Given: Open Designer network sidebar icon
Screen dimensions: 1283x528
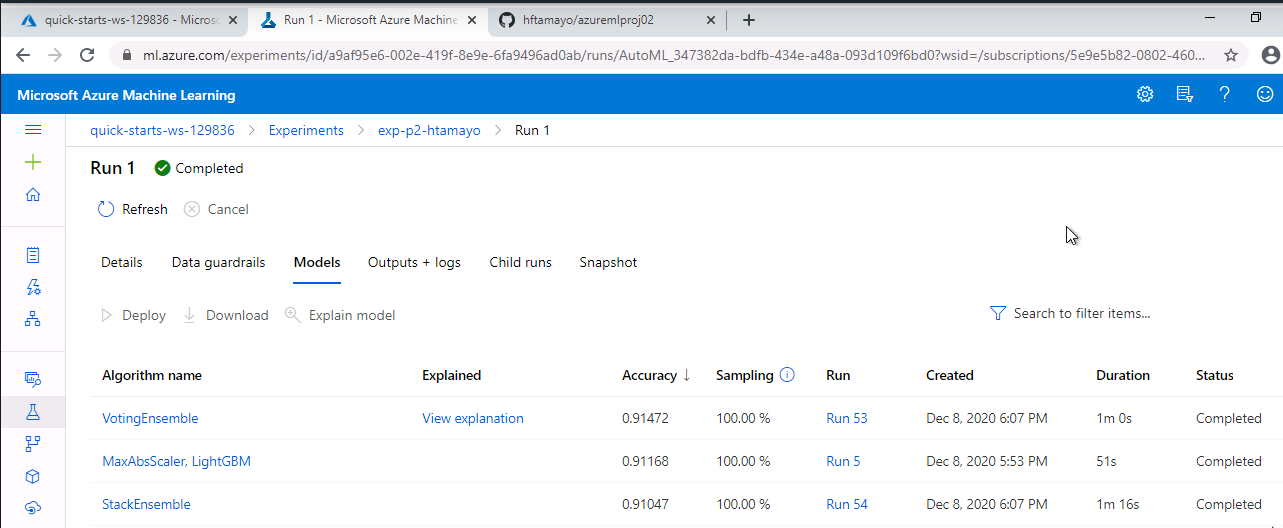Looking at the screenshot, I should point(33,319).
